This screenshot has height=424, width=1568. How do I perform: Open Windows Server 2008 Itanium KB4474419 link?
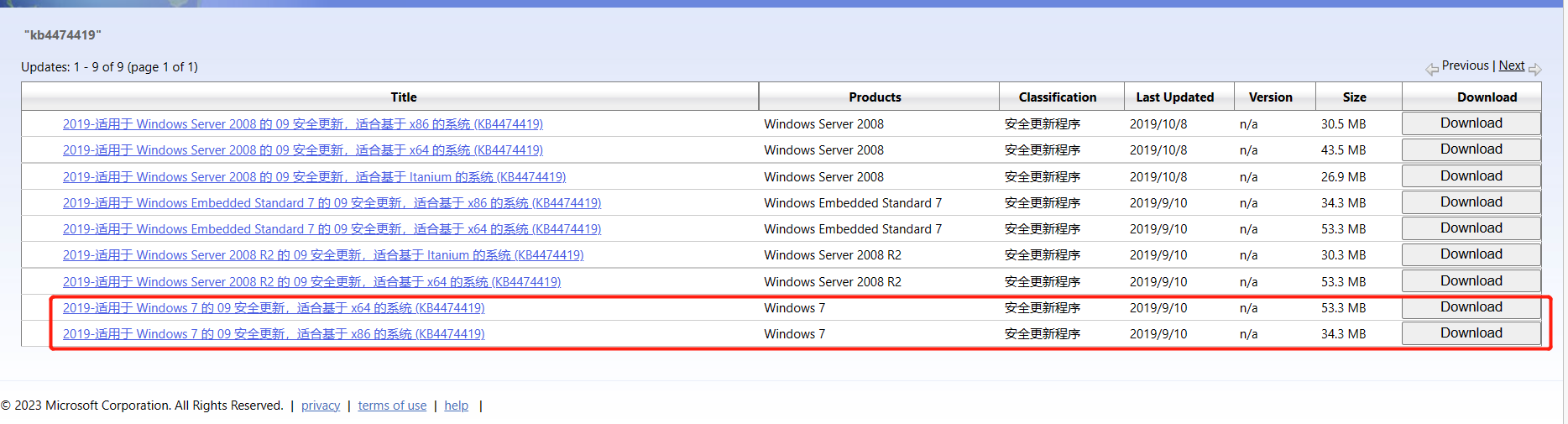pos(314,177)
